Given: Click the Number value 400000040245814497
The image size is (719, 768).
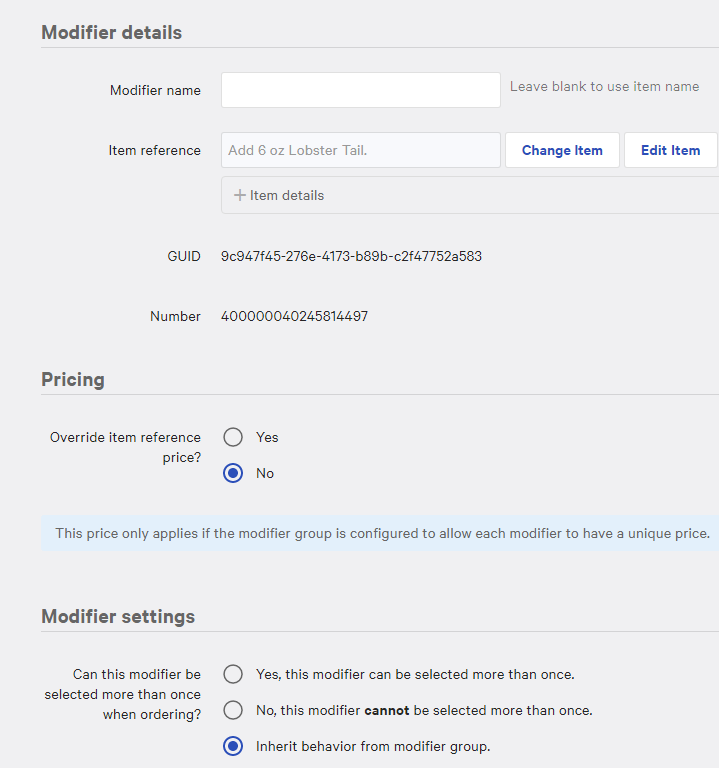Looking at the screenshot, I should coord(294,316).
